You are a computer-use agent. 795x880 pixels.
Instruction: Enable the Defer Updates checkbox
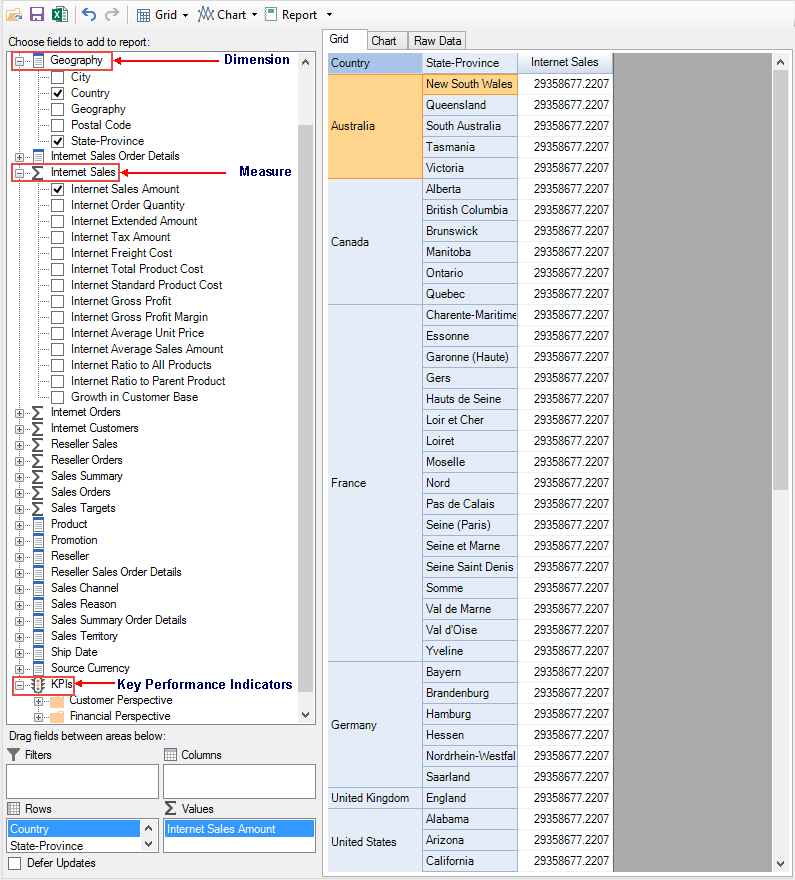click(x=14, y=863)
